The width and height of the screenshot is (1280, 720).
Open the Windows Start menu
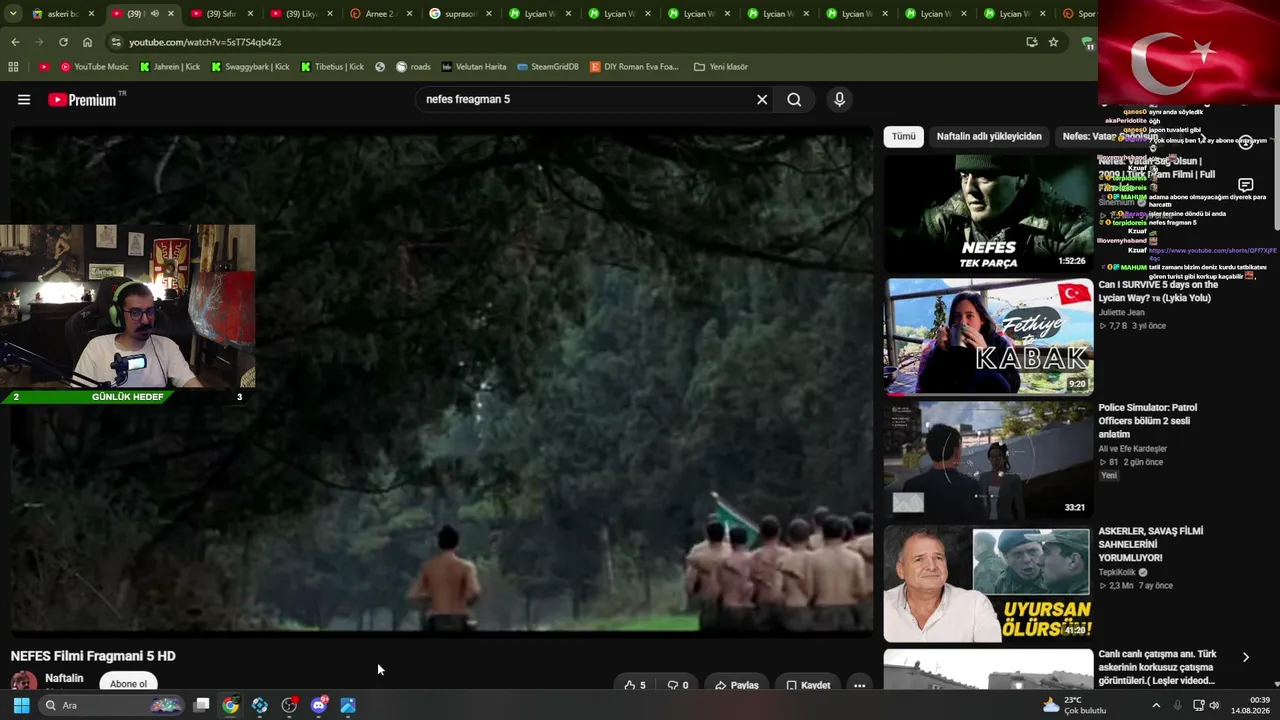coord(21,705)
